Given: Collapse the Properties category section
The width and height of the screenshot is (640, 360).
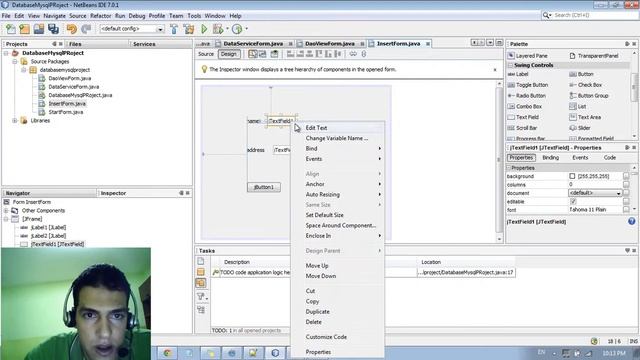Looking at the screenshot, I should [509, 168].
